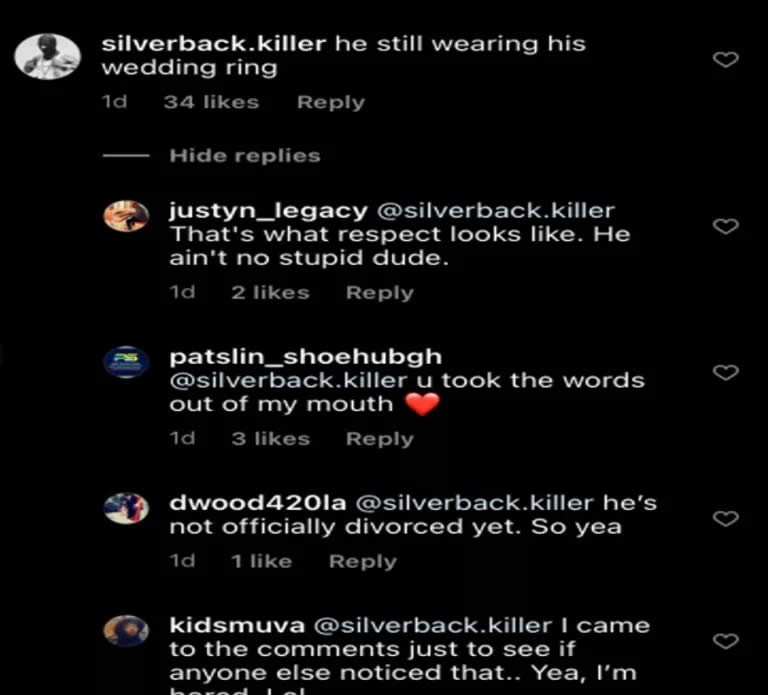The width and height of the screenshot is (768, 695).
Task: Reply to patslin_shoehubgh's comment
Action: (380, 438)
